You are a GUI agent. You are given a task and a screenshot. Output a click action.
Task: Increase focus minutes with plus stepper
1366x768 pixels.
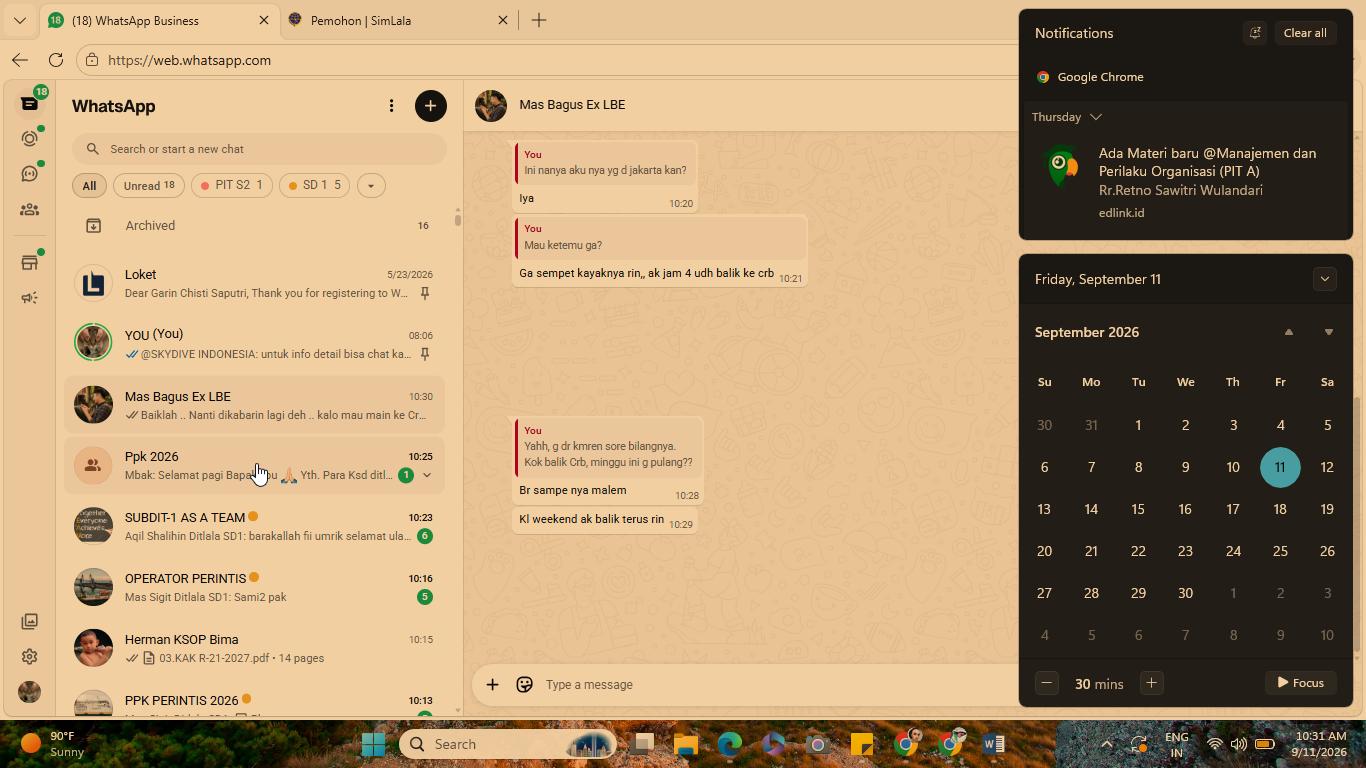tap(1151, 683)
